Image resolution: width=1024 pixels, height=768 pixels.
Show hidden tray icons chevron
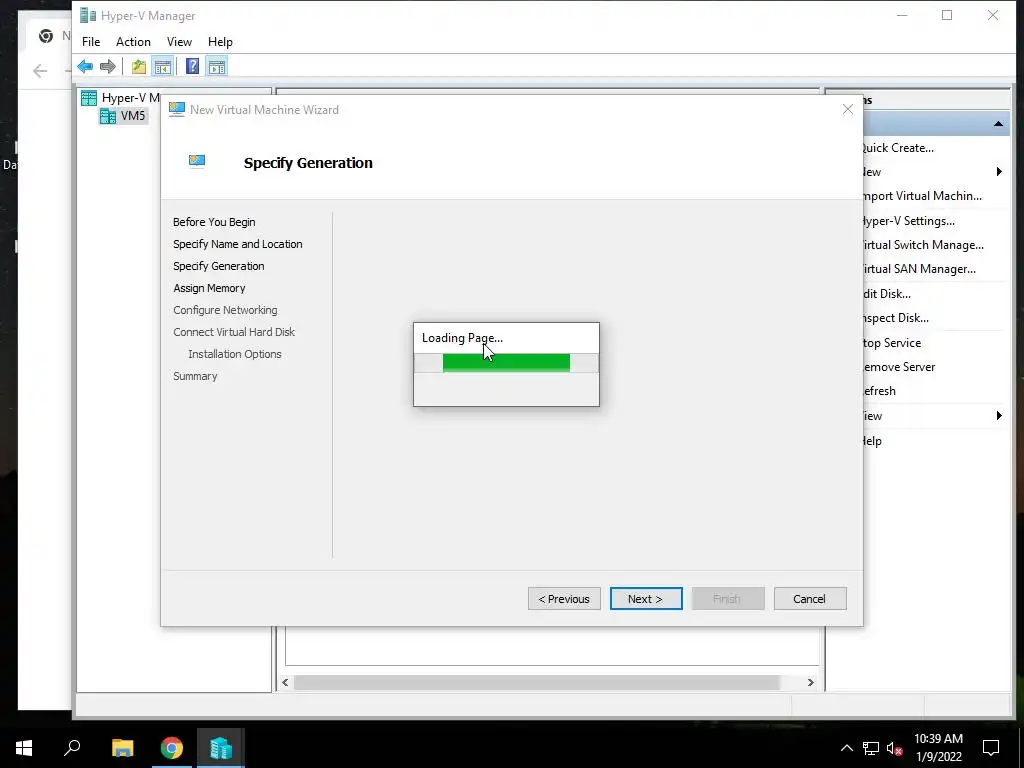(x=846, y=748)
